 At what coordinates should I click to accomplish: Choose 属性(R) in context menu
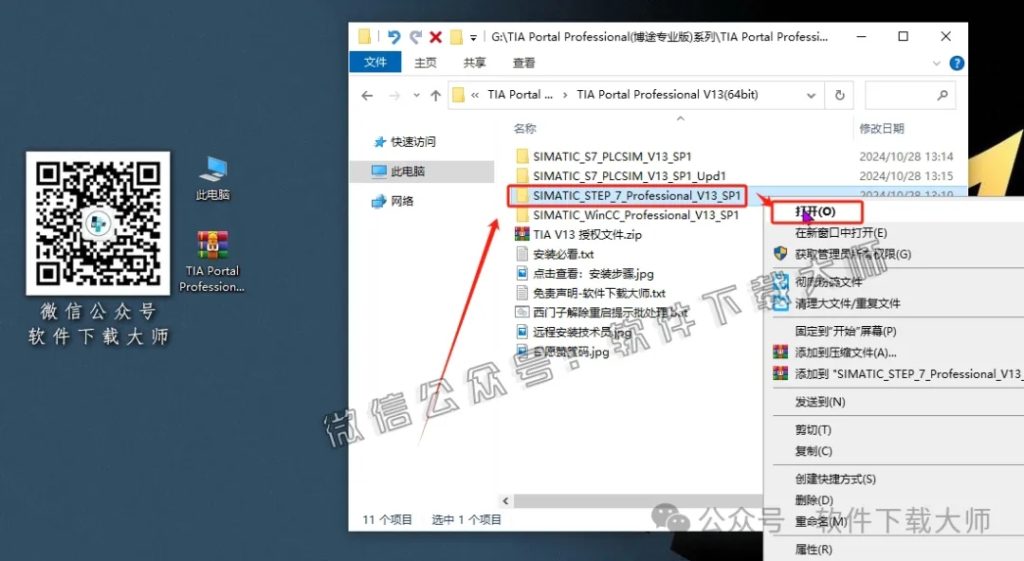coord(814,550)
